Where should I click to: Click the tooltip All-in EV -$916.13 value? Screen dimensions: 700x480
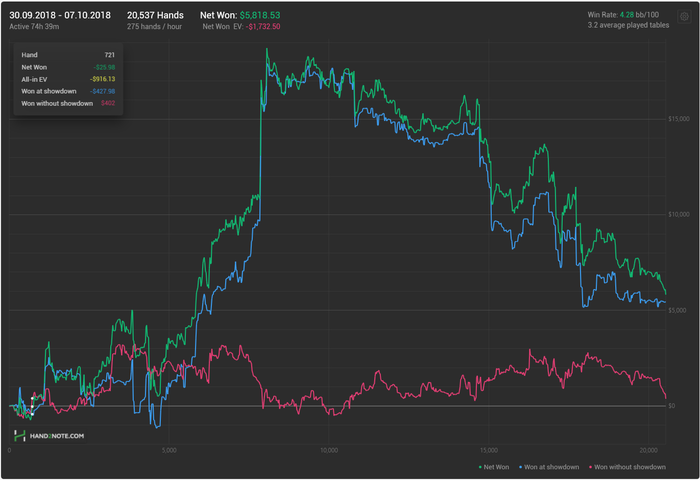(x=102, y=79)
